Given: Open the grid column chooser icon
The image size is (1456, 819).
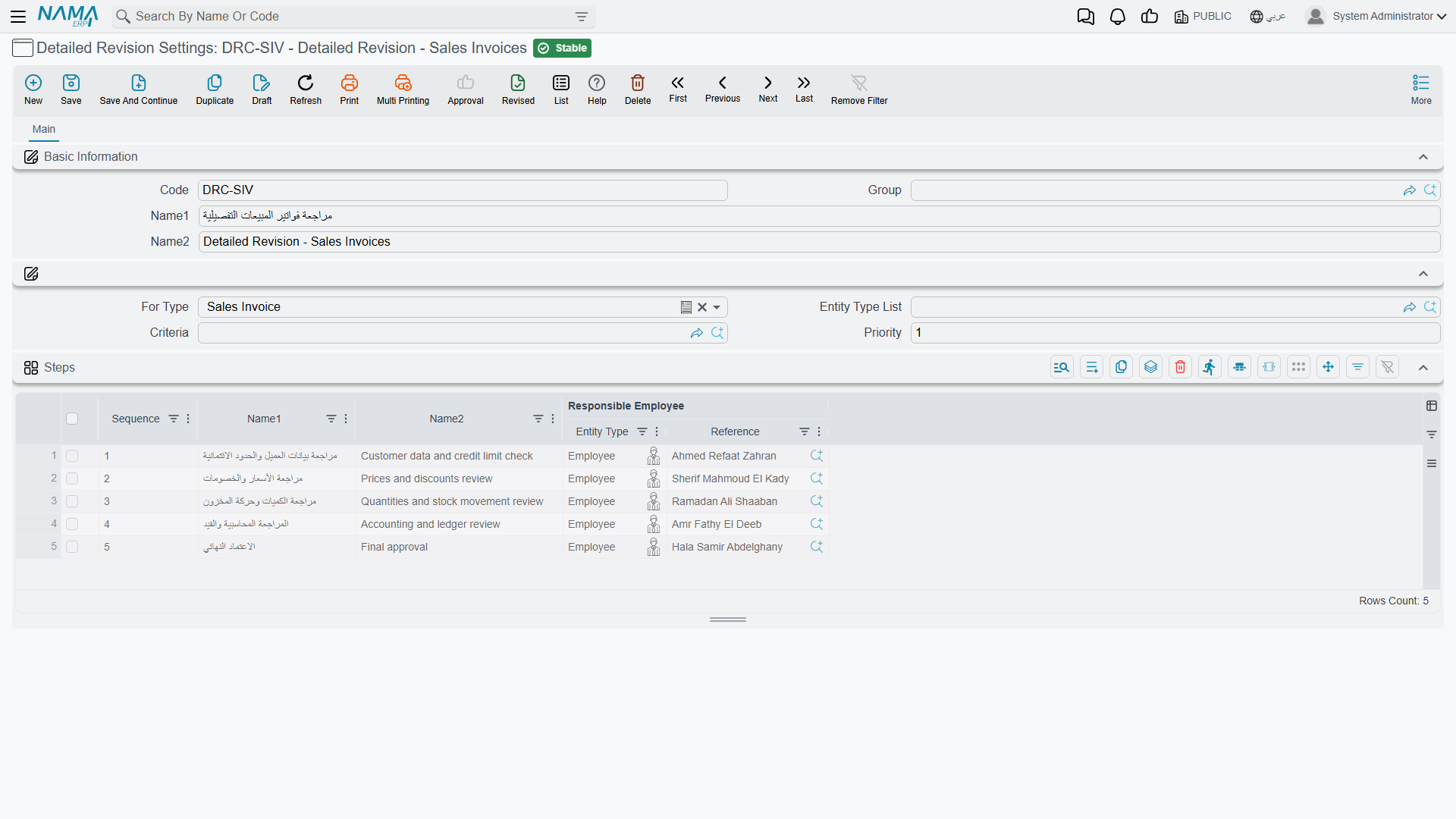Looking at the screenshot, I should tap(1432, 406).
